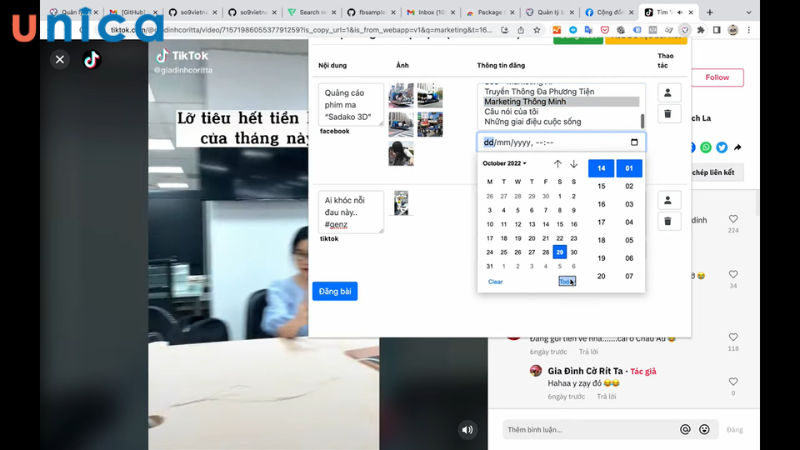
Task: Like the comment with 34 likes
Action: click(733, 274)
